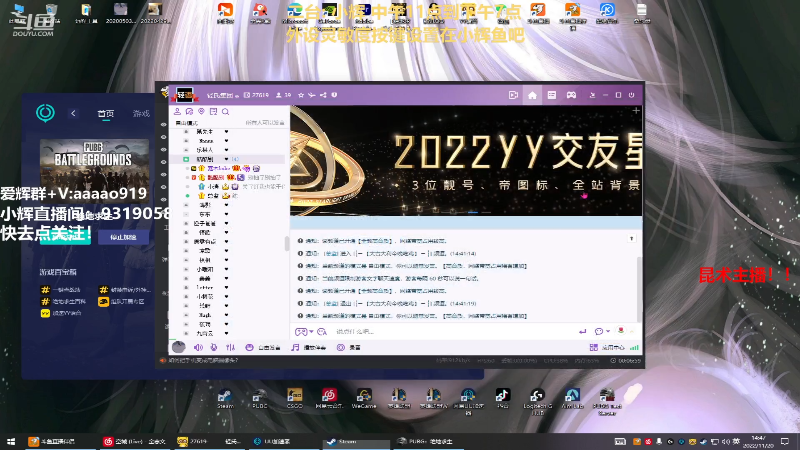
Task: Click the stop acceleration button
Action: 123,237
